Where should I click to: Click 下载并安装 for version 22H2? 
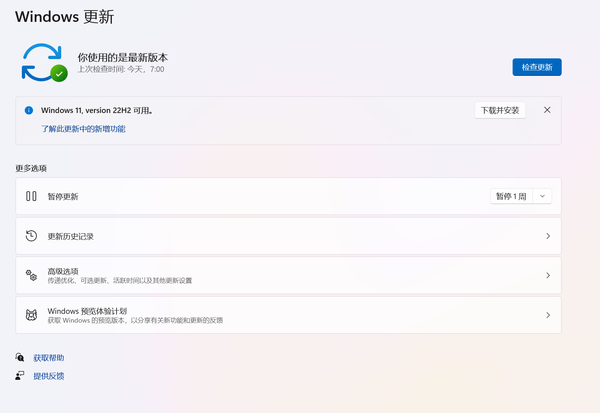tap(500, 110)
